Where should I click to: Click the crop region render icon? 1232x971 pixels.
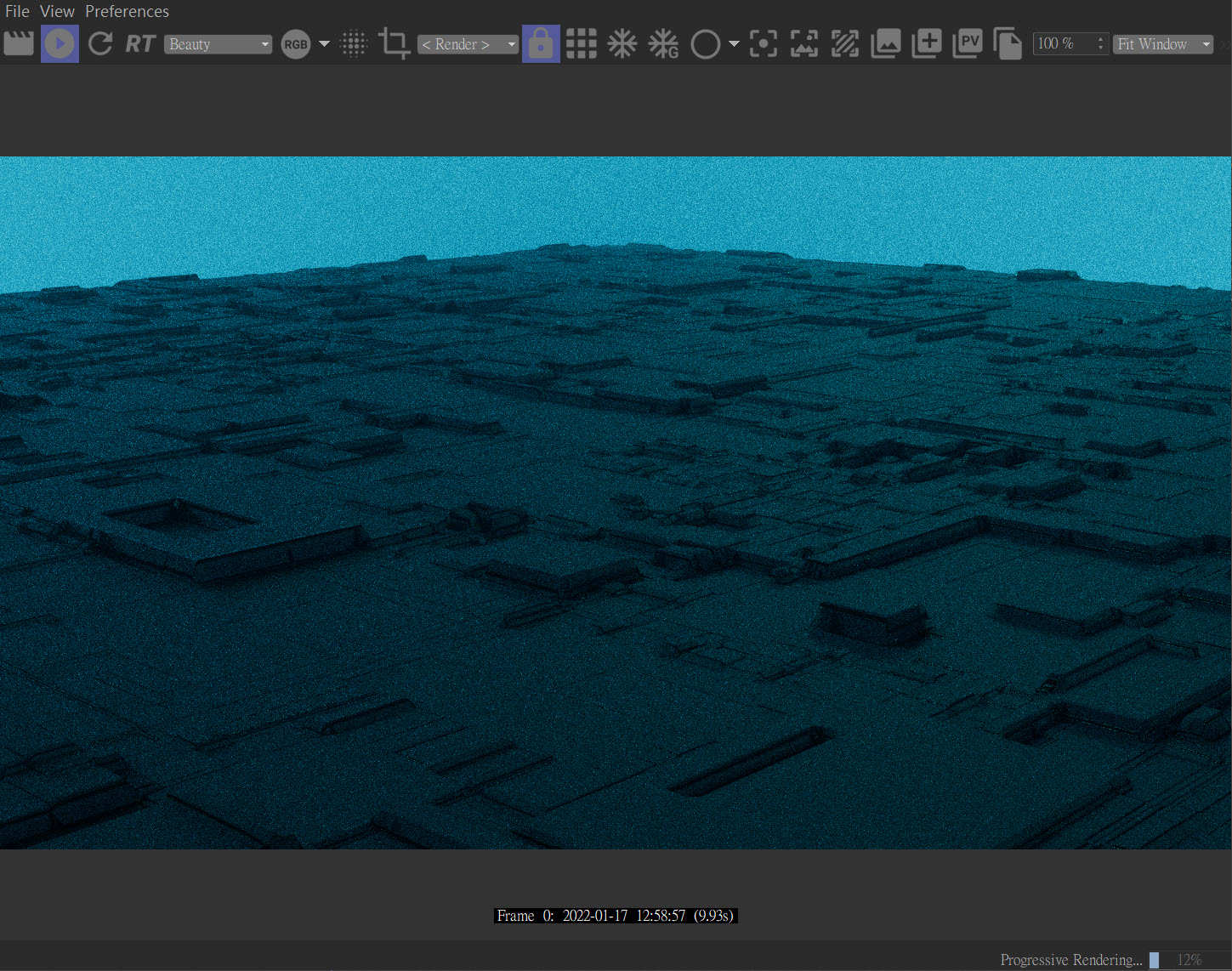(x=394, y=43)
